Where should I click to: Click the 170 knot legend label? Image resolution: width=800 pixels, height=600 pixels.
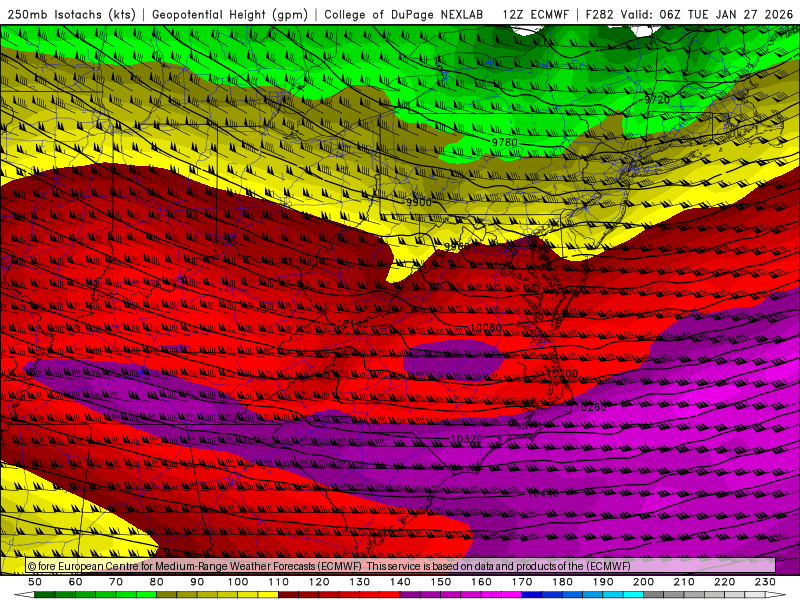tap(522, 582)
